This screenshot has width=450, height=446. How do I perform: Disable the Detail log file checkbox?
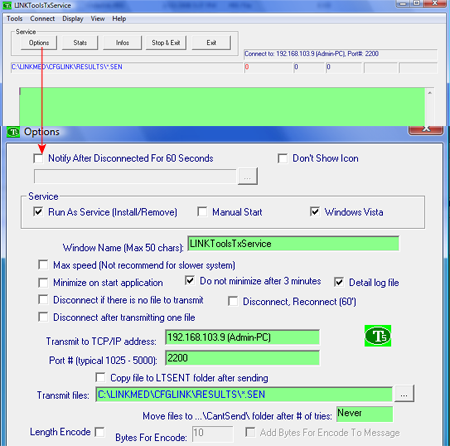(339, 282)
